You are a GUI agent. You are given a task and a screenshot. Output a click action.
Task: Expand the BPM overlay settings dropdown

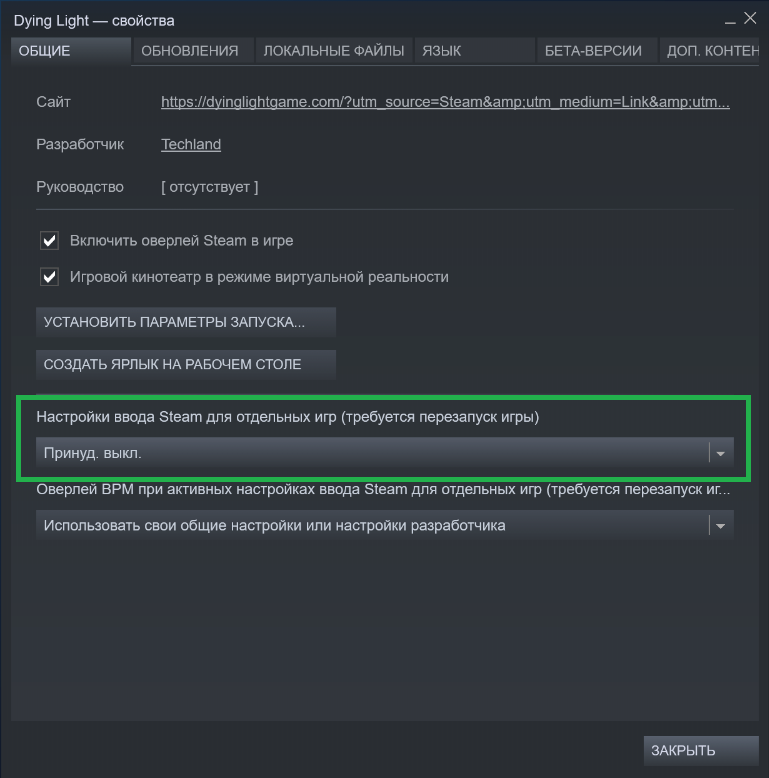click(372, 526)
